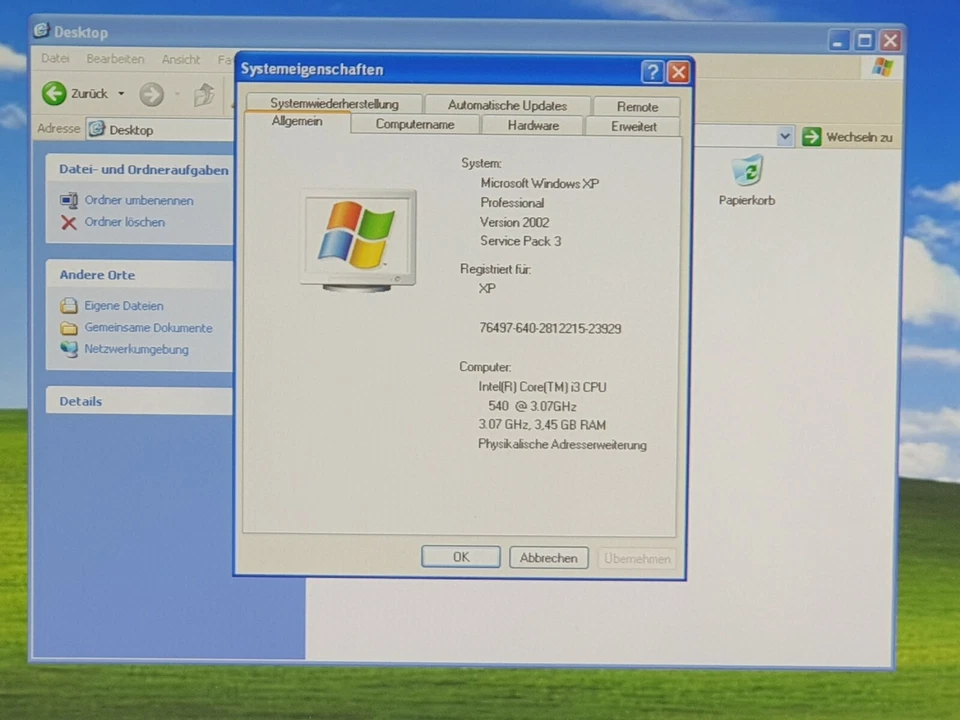Click the Ordner umbenennen link
Image resolution: width=960 pixels, height=720 pixels.
click(x=139, y=200)
